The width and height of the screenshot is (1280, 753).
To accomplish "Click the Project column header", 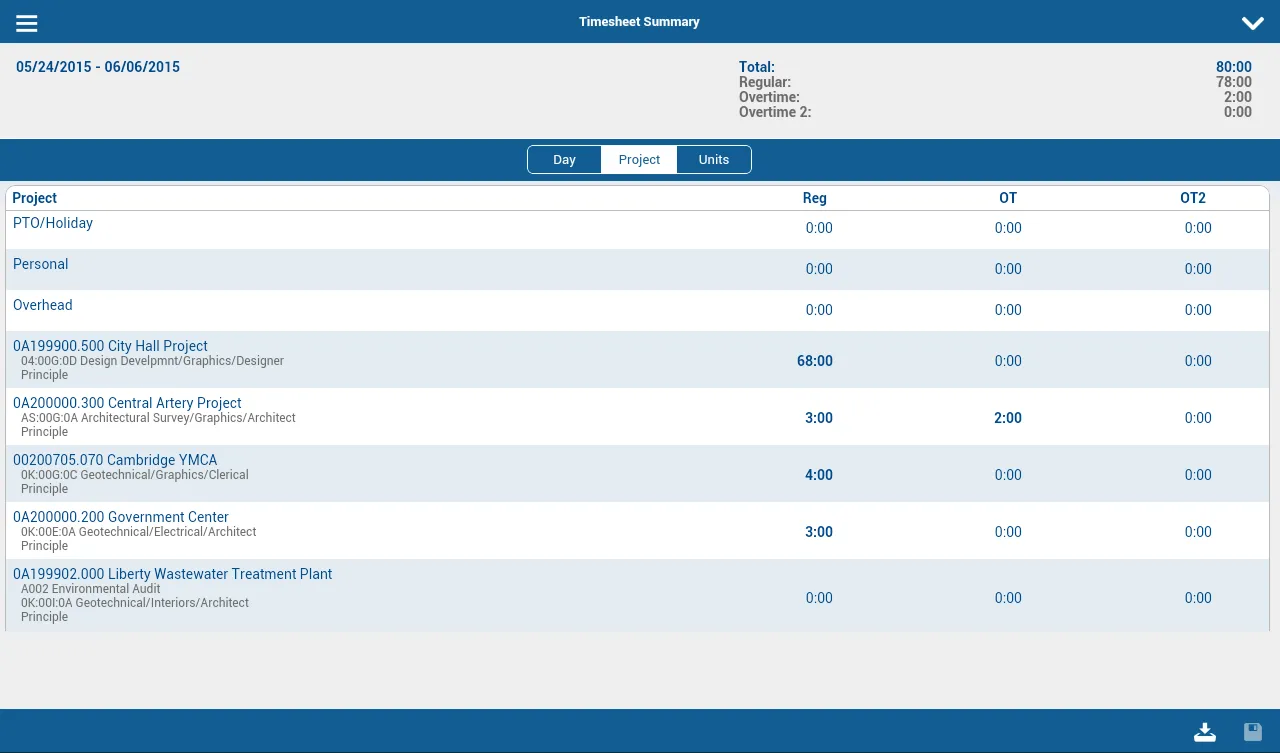I will point(35,198).
